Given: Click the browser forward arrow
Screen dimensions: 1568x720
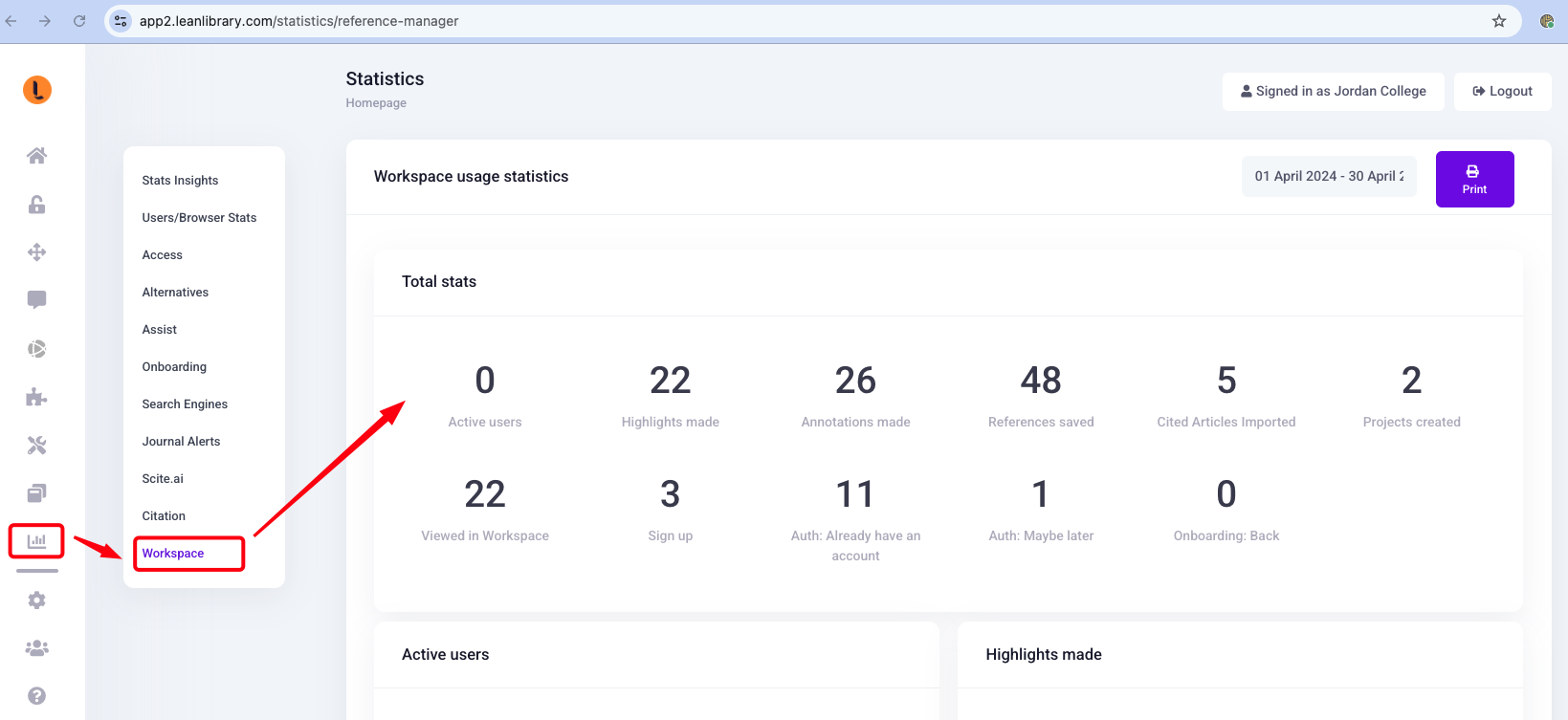Looking at the screenshot, I should [45, 21].
